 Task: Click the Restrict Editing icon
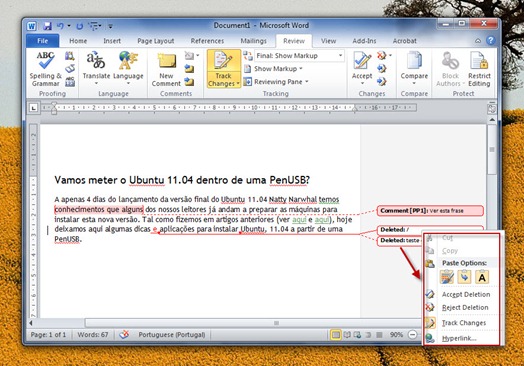(479, 61)
